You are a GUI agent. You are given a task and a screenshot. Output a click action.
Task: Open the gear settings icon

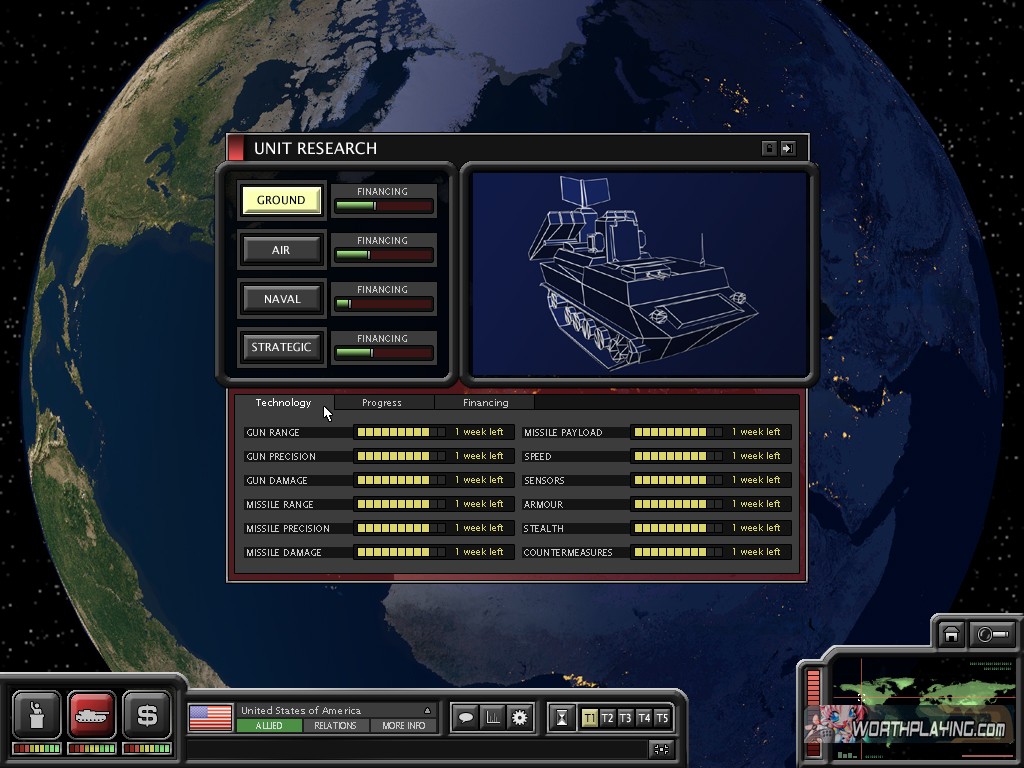[519, 717]
